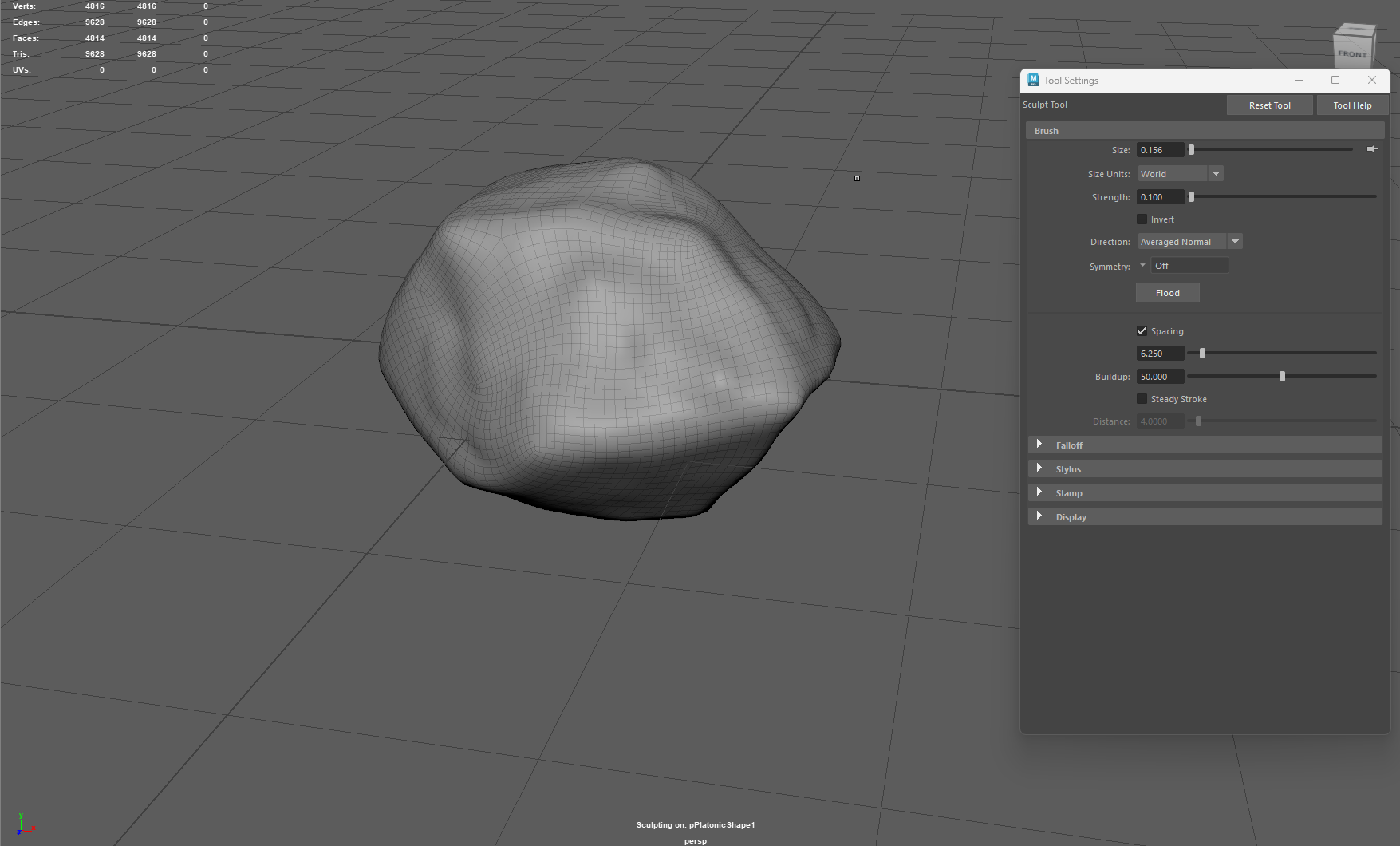Click the Strength value field 0.100
Image resolution: width=1400 pixels, height=846 pixels.
[x=1160, y=196]
